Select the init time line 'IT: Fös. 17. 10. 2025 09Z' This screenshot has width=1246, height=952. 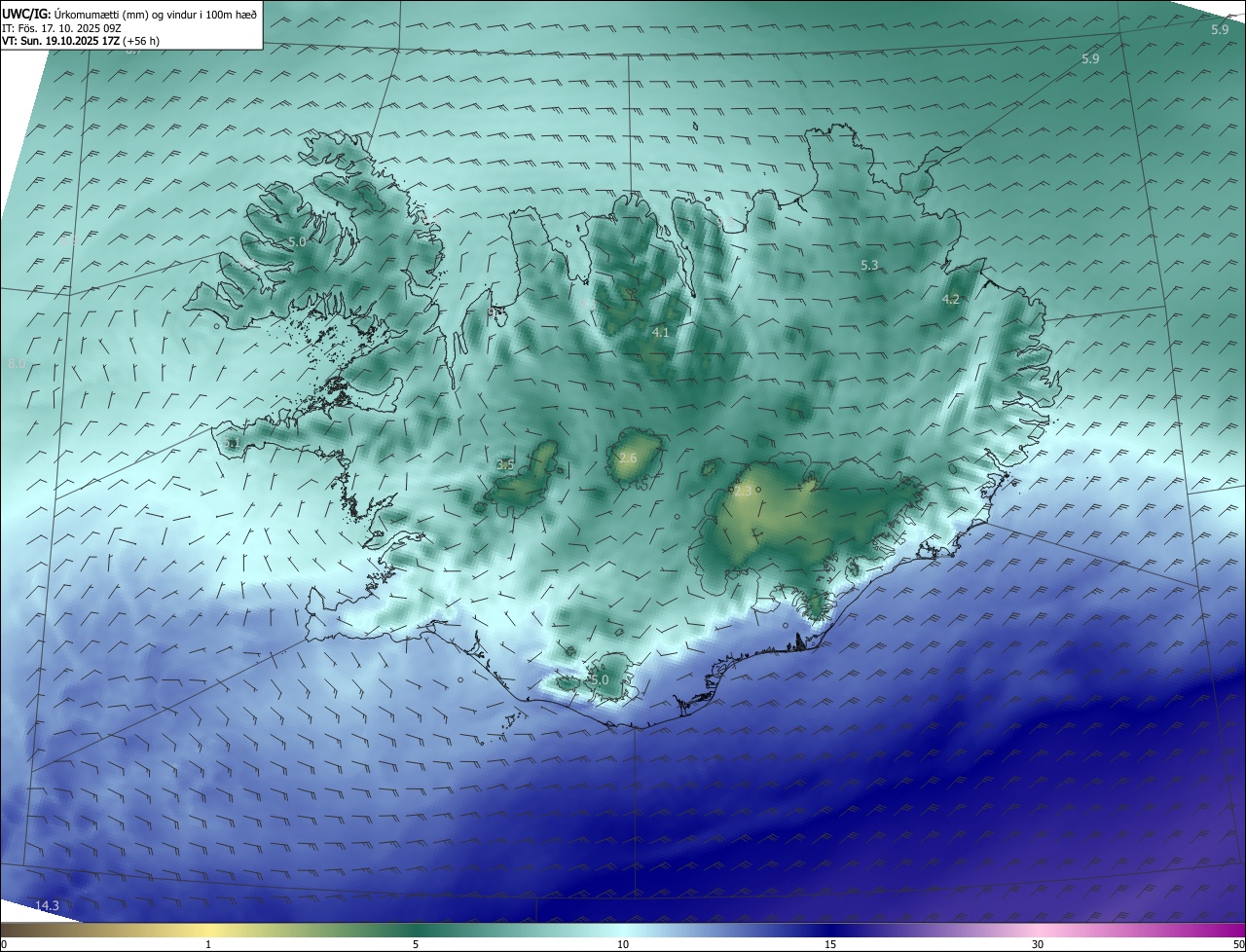[x=61, y=28]
